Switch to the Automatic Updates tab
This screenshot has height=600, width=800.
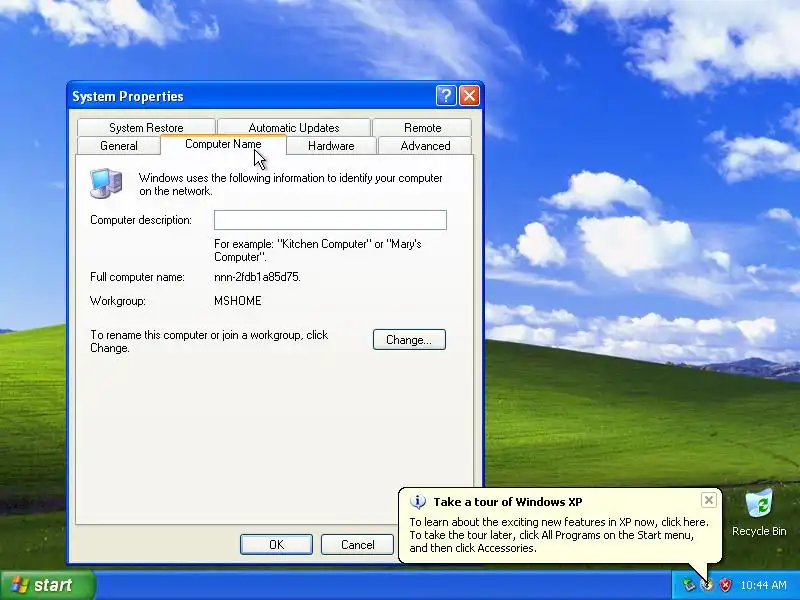(x=294, y=128)
